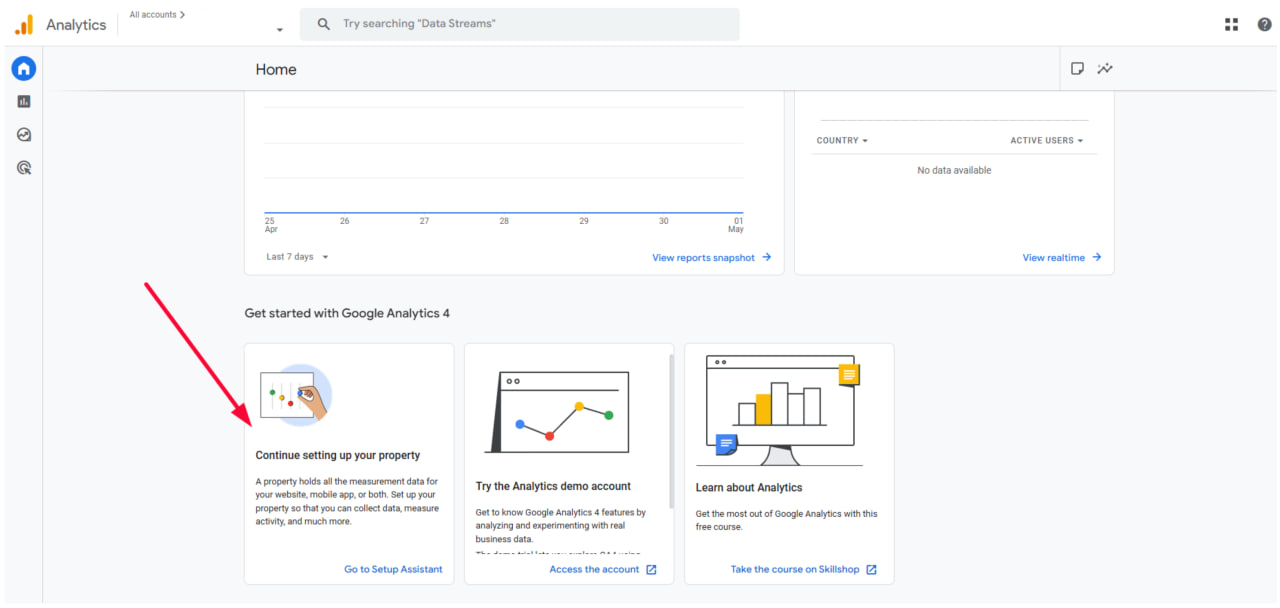Click View reports snapshot link
The height and width of the screenshot is (608, 1280).
tap(704, 258)
